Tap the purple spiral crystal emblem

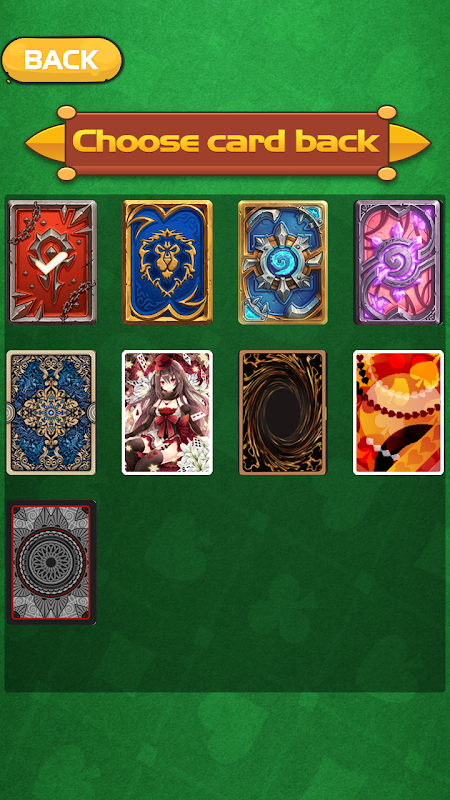(397, 260)
